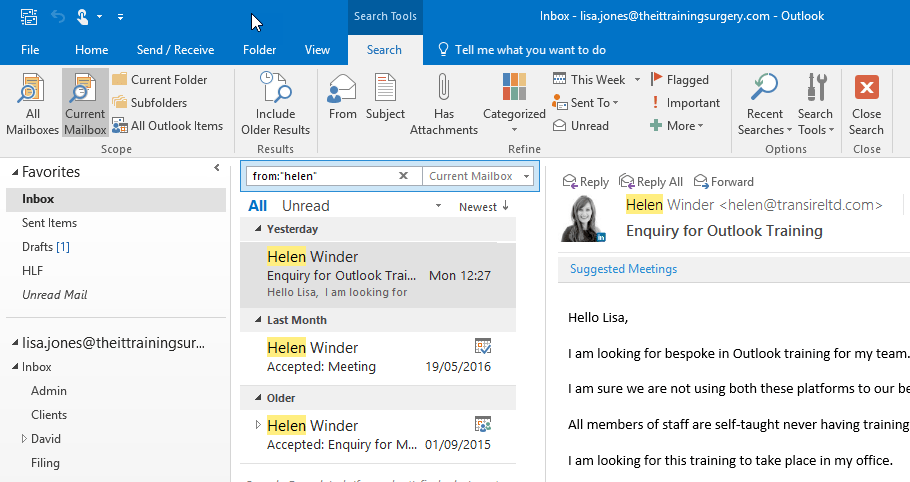This screenshot has width=910, height=482.
Task: Select the Admin folder
Action: [49, 391]
